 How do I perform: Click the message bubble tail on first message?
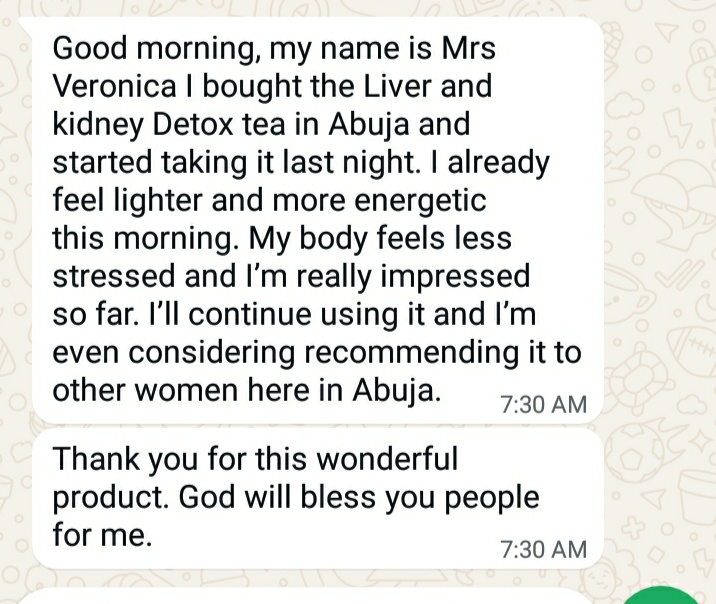26,25
